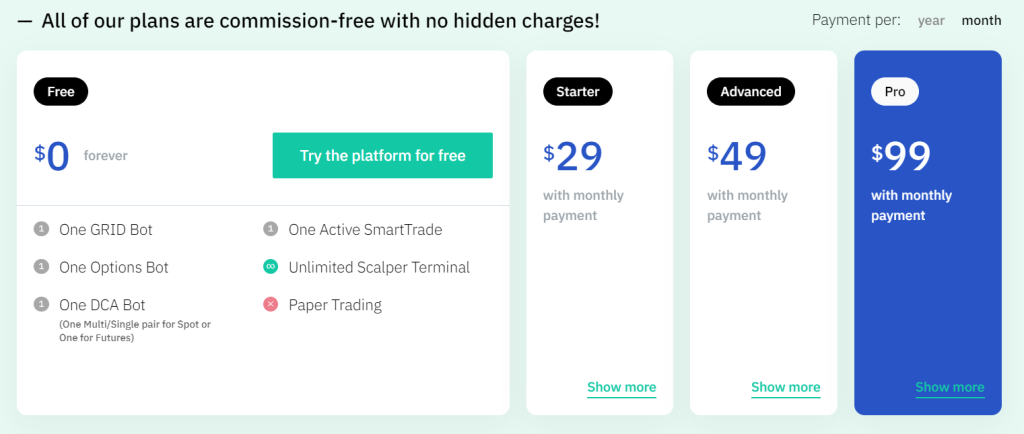
Task: Select the Advanced plan badge
Action: (x=751, y=91)
